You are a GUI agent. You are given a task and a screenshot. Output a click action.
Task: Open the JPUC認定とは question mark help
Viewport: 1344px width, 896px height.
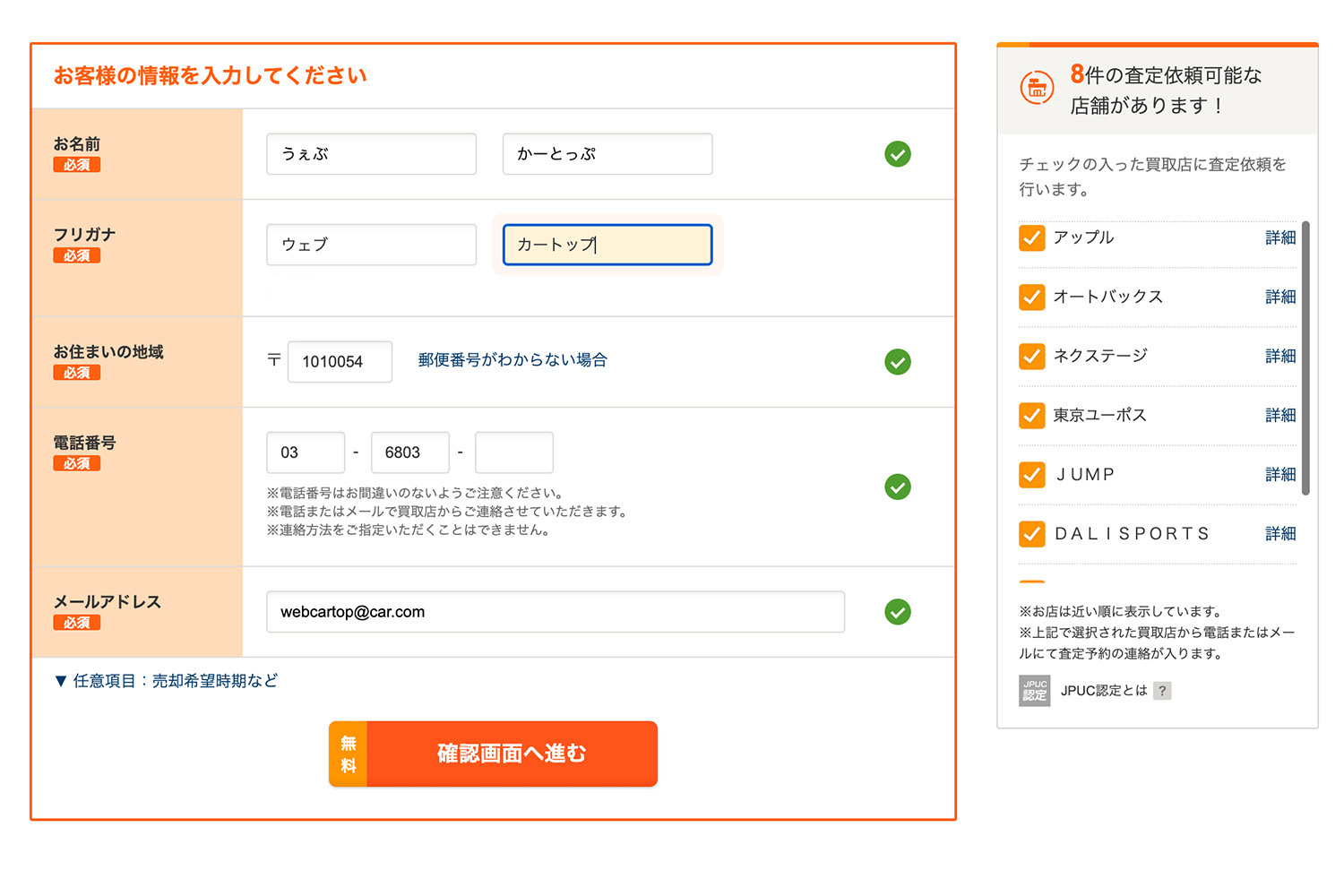(x=1162, y=691)
